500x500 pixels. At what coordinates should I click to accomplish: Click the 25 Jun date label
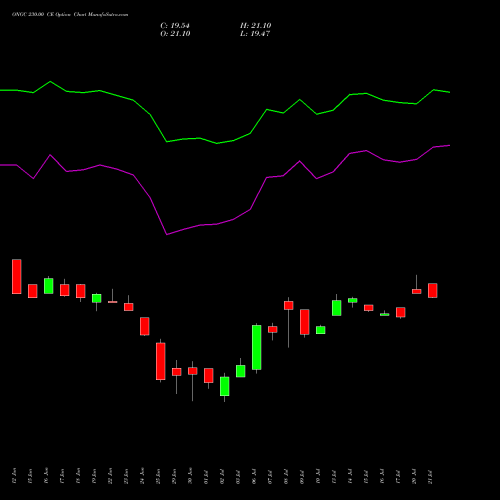[158, 476]
